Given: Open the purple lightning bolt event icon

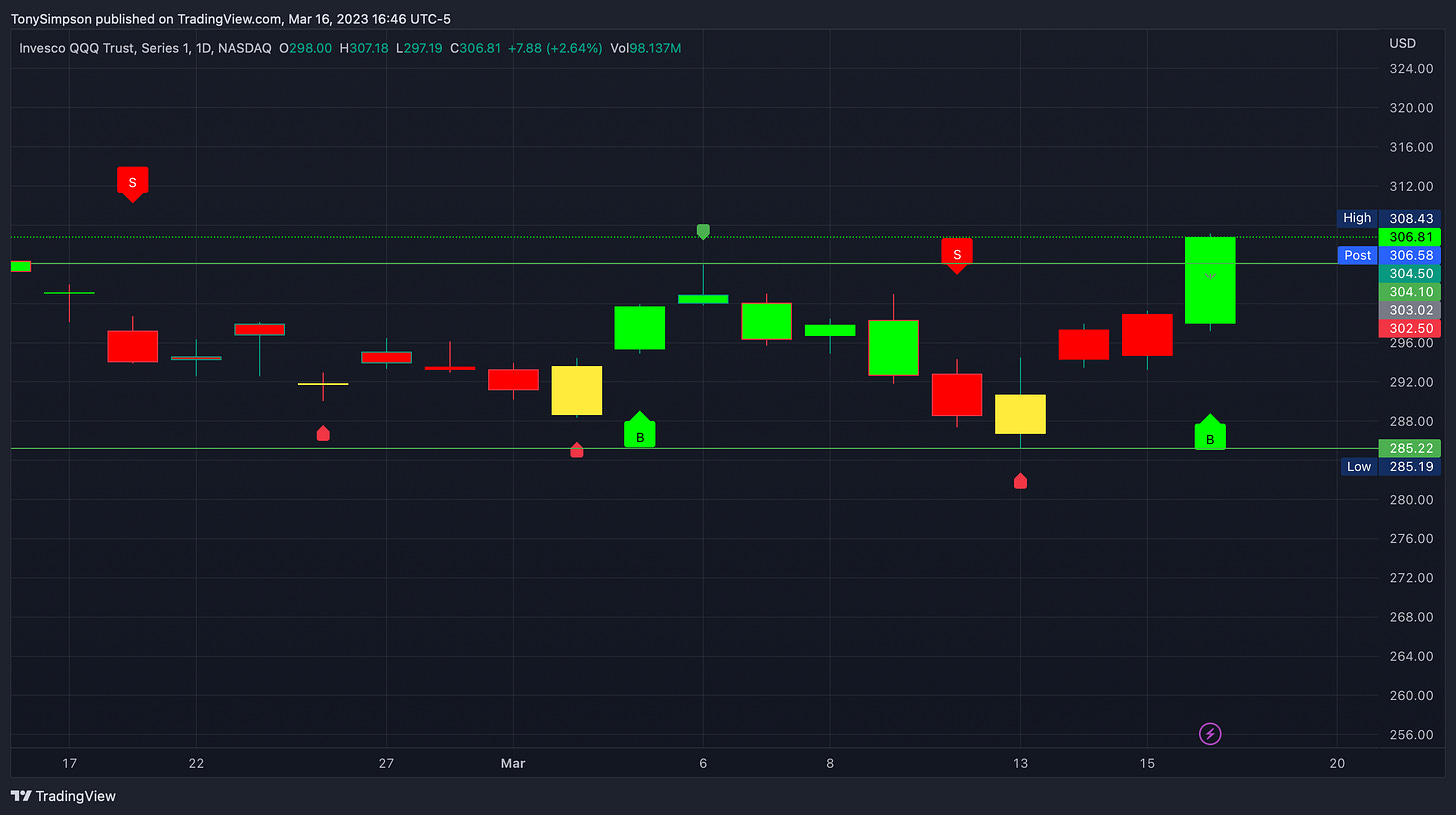Looking at the screenshot, I should pyautogui.click(x=1210, y=734).
